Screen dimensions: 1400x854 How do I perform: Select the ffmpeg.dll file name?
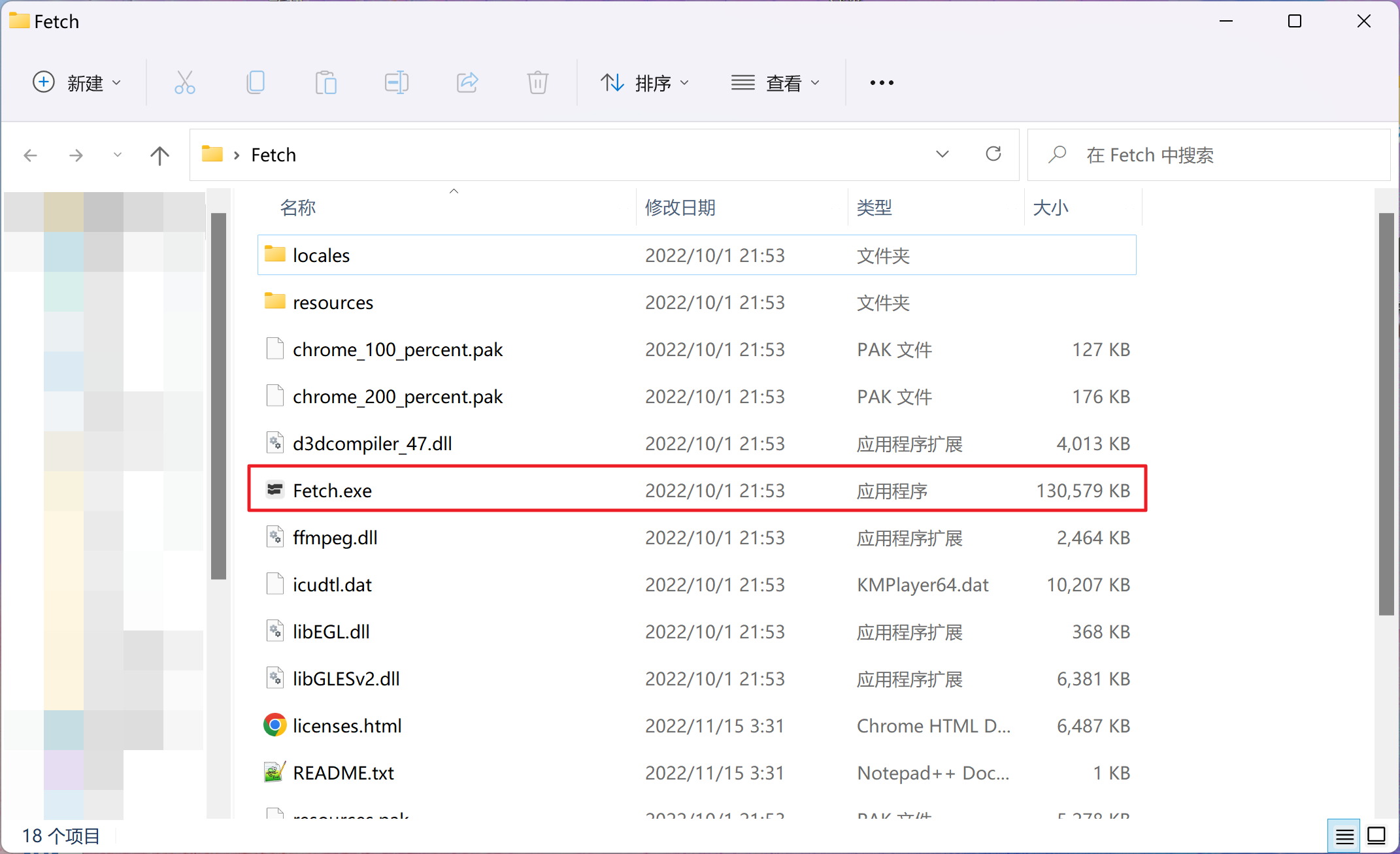(x=335, y=538)
